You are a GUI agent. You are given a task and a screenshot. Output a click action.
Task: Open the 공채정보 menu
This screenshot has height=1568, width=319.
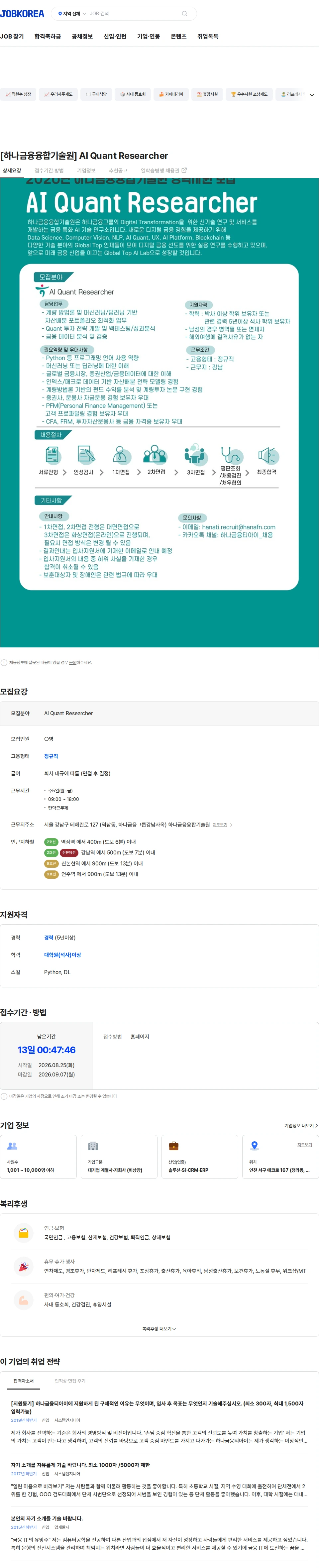82,37
